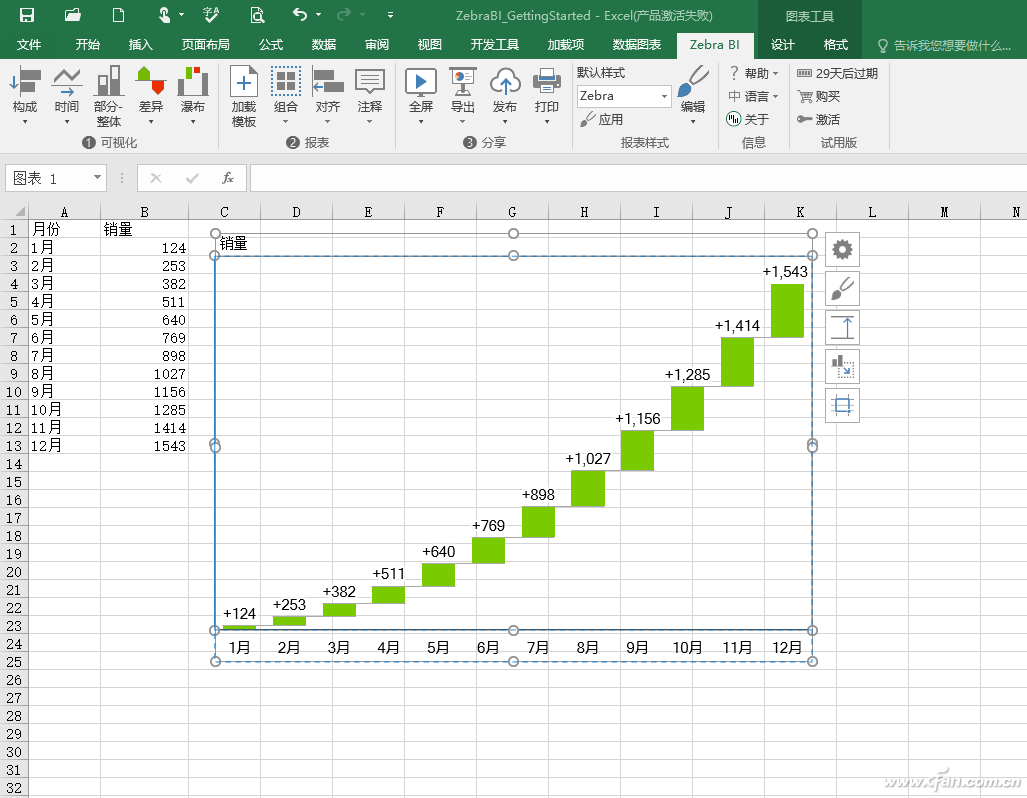Expand the Zebra default style dropdown

click(x=664, y=96)
